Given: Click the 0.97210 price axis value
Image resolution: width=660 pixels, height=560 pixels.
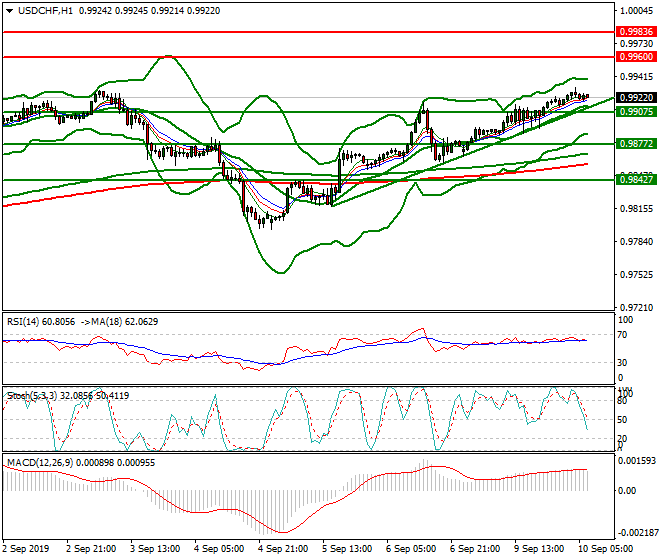Looking at the screenshot, I should click(636, 307).
